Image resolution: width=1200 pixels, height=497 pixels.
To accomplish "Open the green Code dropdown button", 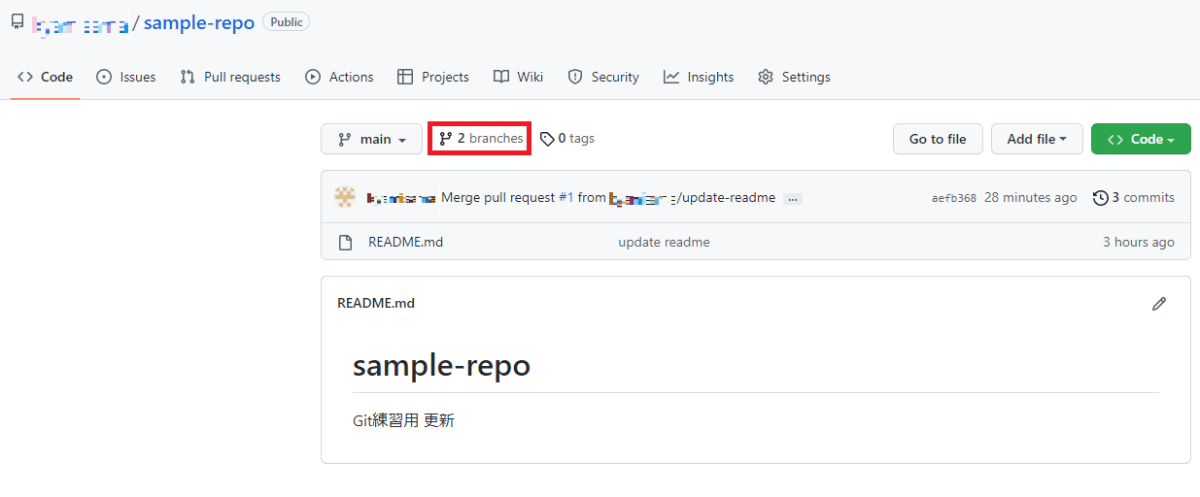I will click(1141, 139).
